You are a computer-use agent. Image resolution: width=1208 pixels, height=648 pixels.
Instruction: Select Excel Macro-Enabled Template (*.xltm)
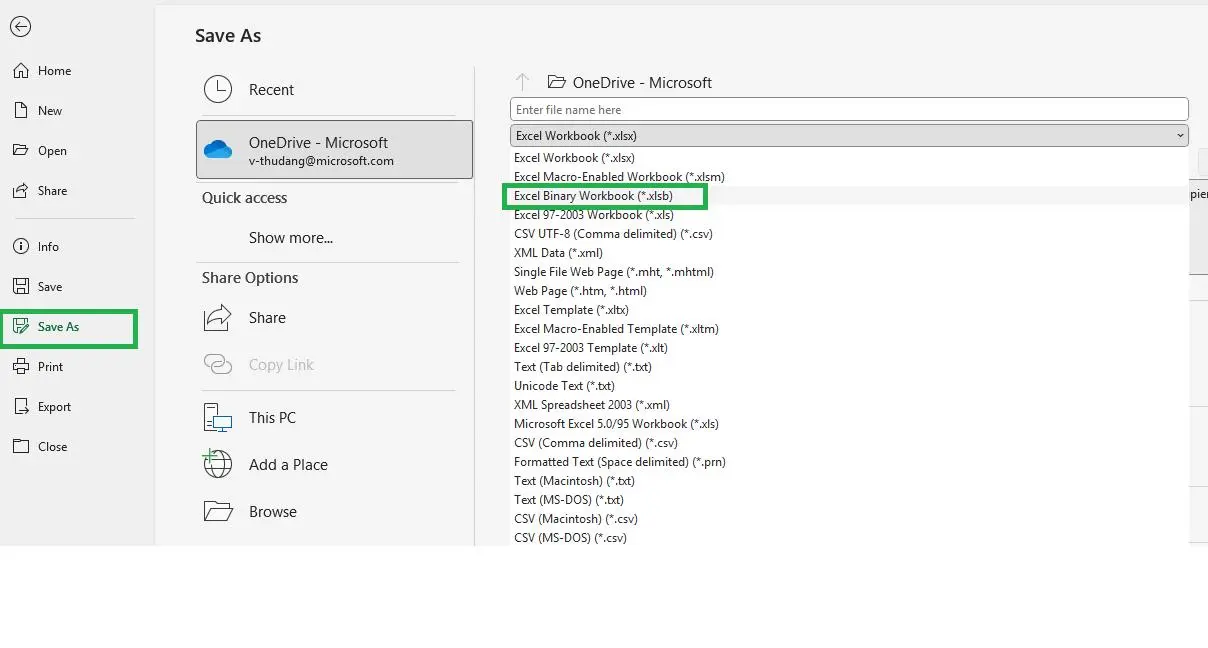tap(616, 329)
